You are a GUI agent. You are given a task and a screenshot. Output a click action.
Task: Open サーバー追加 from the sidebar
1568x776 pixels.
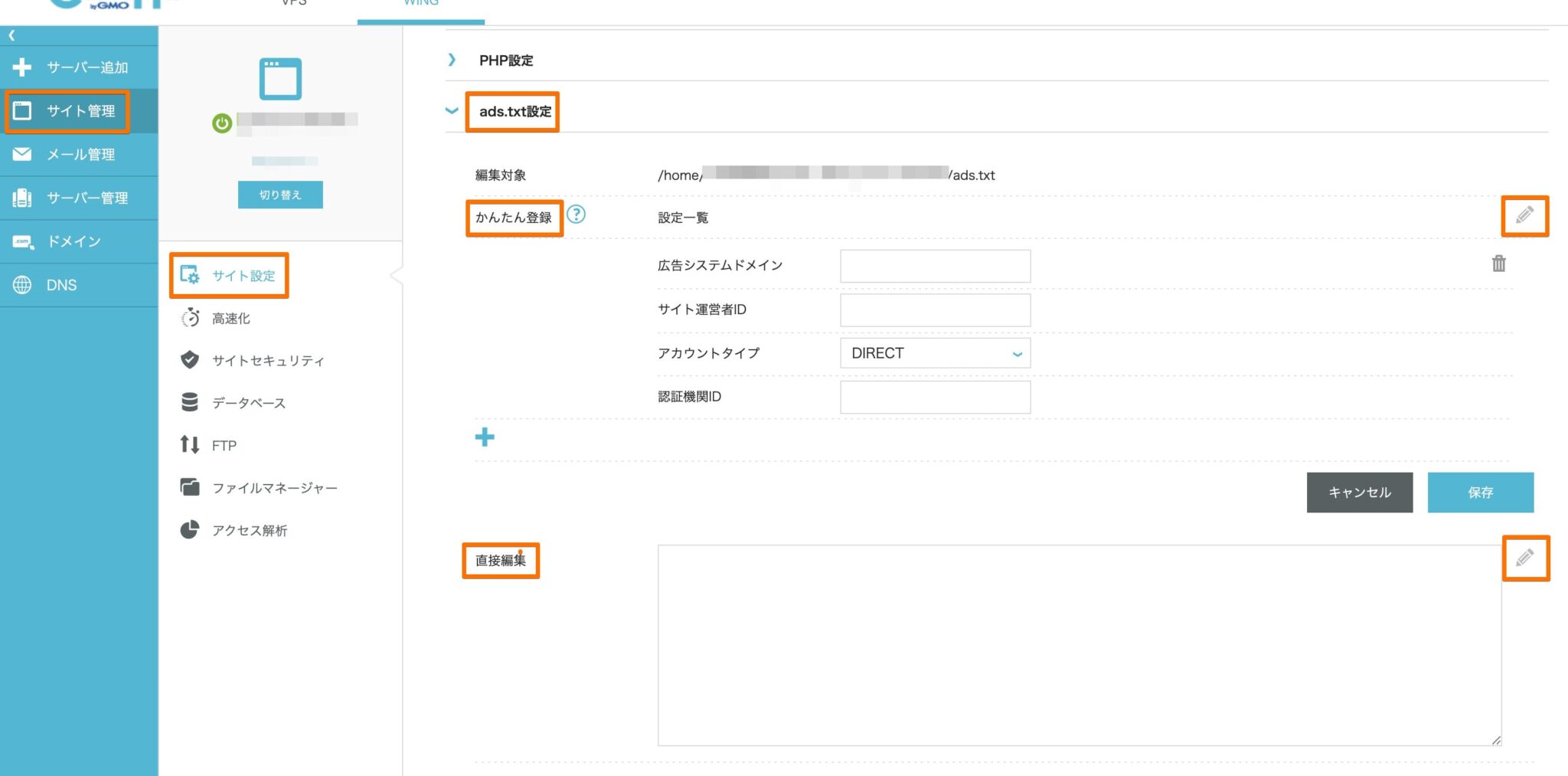(80, 67)
